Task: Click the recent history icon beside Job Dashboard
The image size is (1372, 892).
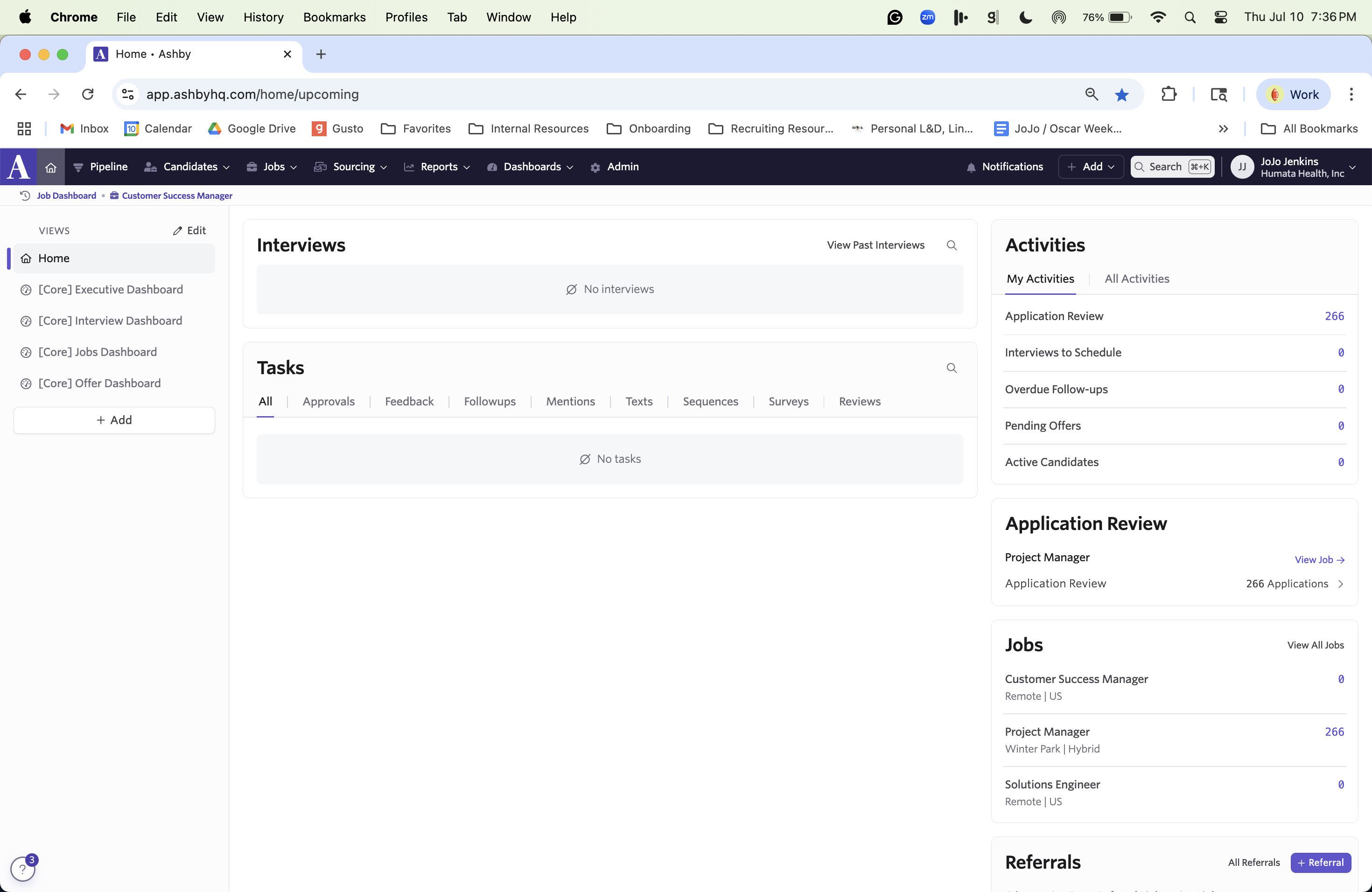Action: (x=25, y=196)
